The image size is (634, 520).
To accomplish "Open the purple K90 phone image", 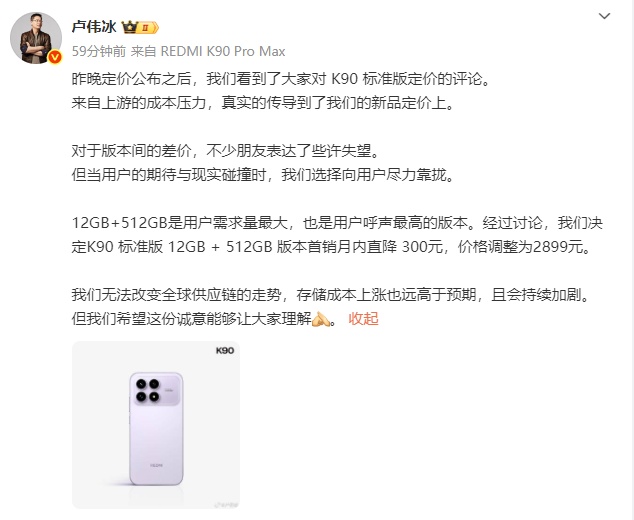I will pos(156,425).
